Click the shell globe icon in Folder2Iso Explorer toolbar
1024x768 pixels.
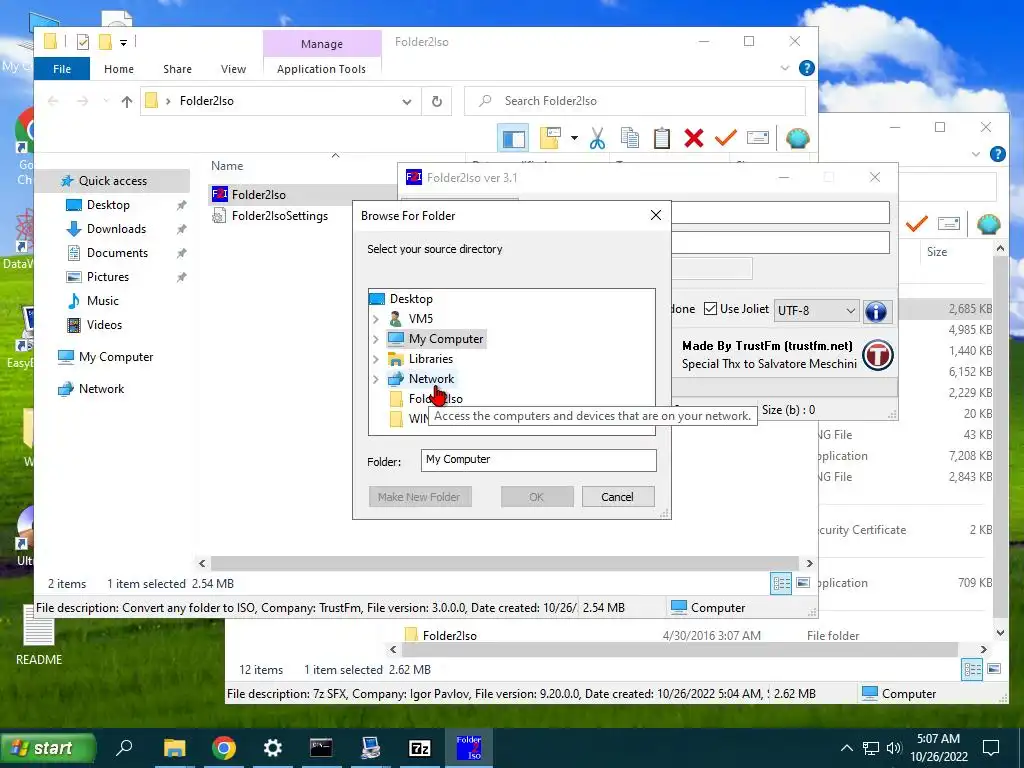[797, 138]
